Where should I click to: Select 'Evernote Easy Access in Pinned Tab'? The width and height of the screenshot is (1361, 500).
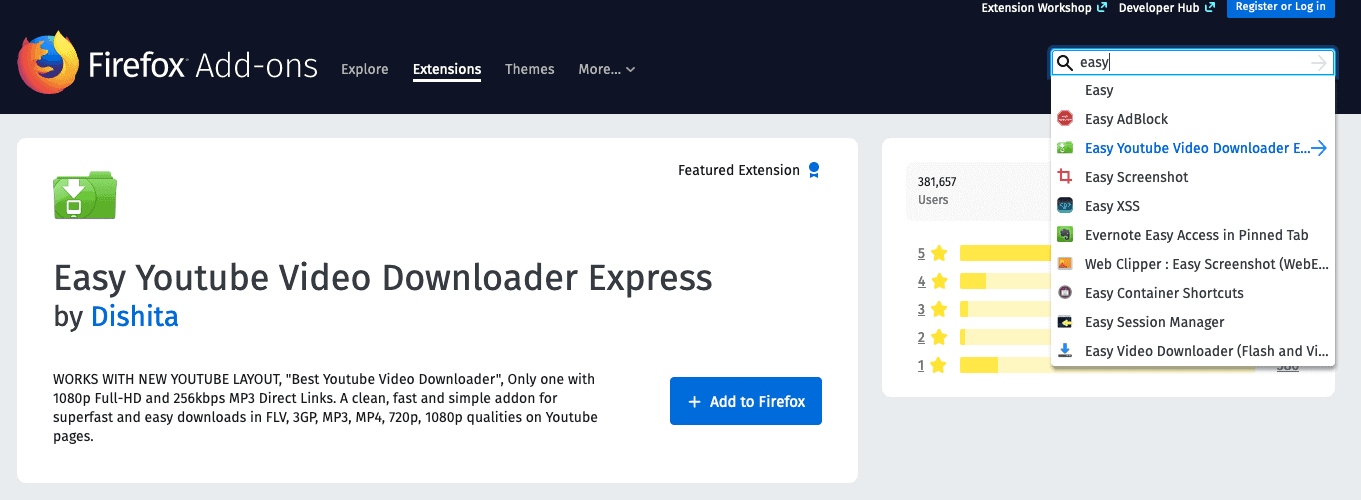point(1193,235)
